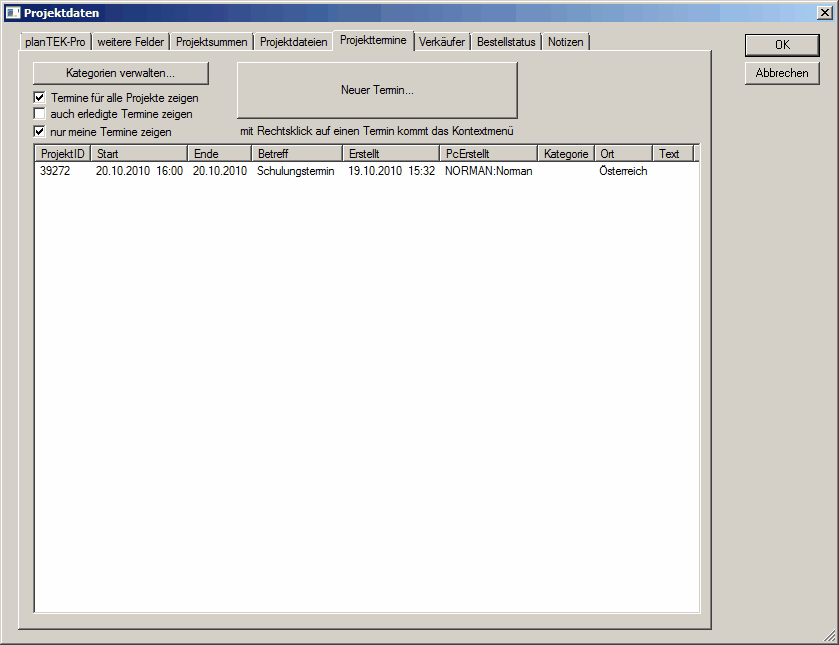Screen dimensions: 839x645
Task: Sort by the ProjektID column header
Action: click(x=62, y=154)
